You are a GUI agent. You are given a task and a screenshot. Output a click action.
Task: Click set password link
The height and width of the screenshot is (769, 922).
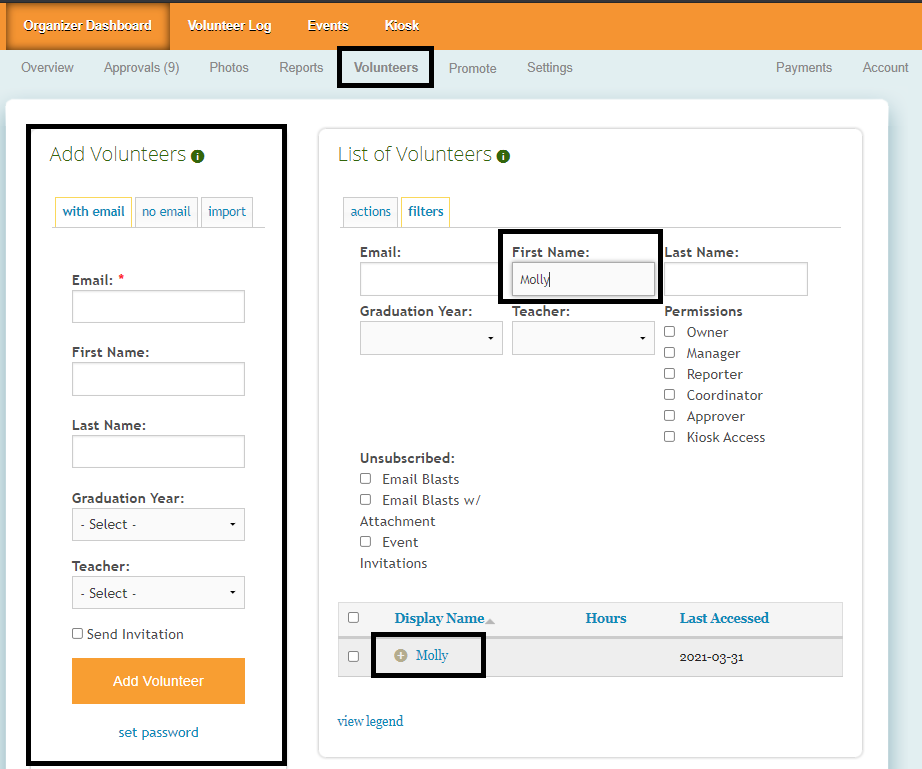[x=158, y=733]
